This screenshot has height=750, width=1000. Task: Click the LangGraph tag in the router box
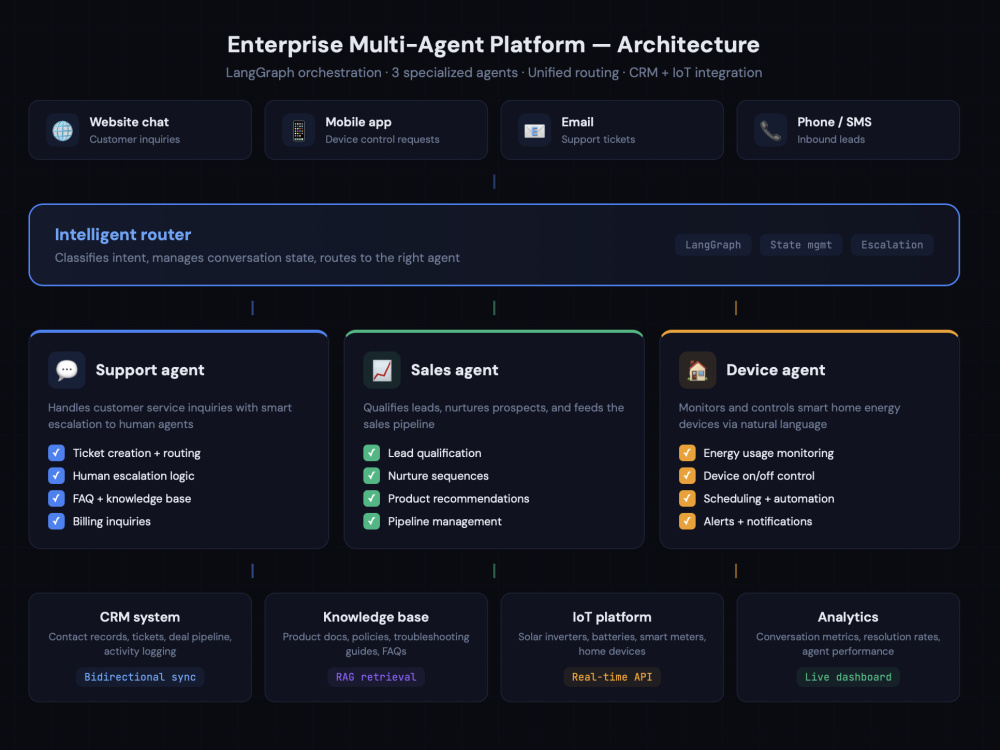click(x=713, y=245)
